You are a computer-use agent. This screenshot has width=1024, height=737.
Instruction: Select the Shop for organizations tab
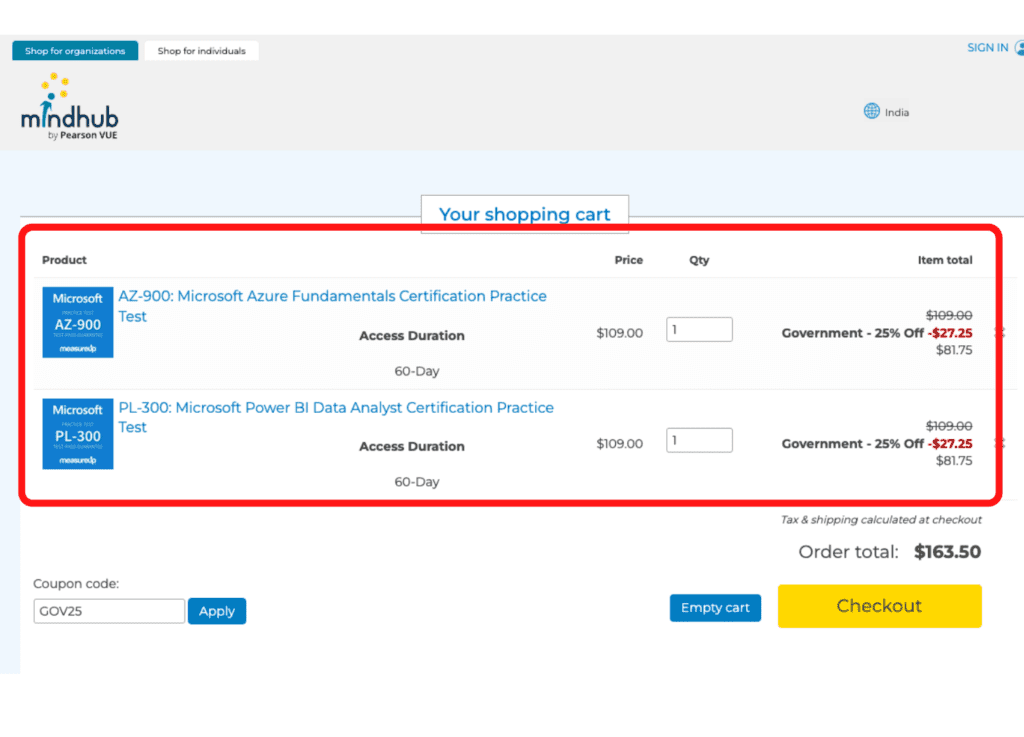[74, 50]
